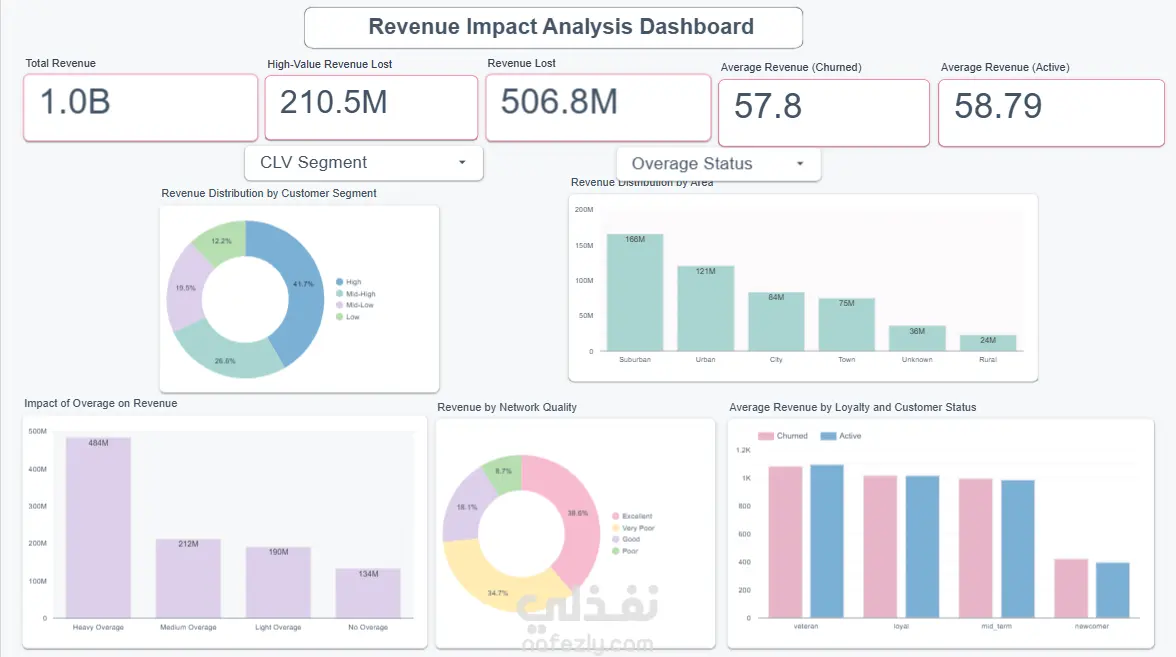Image resolution: width=1176 pixels, height=657 pixels.
Task: Click the Mid-High legend color dot
Action: 340,294
